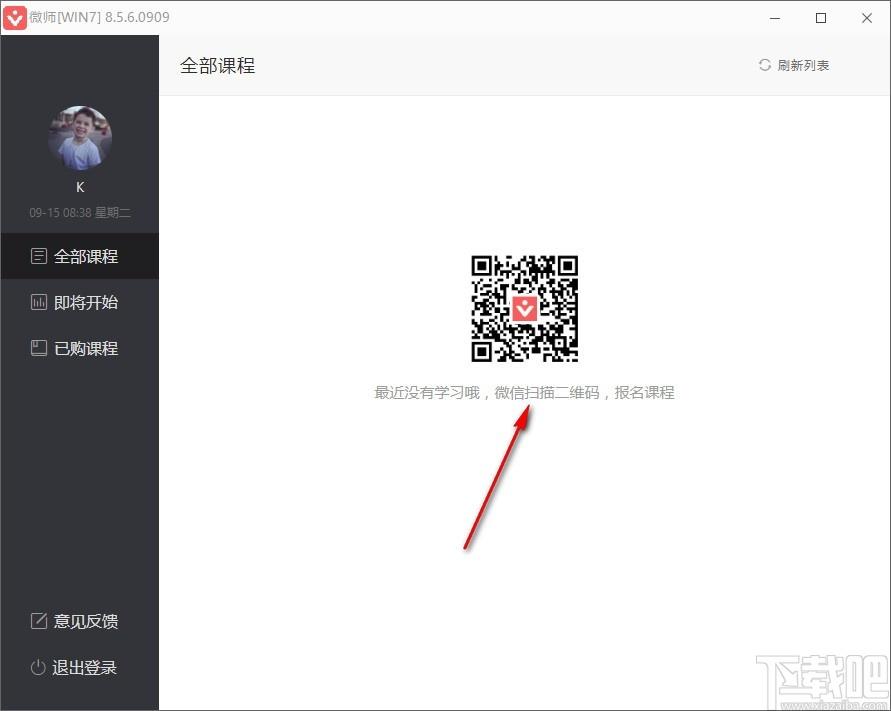Click the title text 微师[WIN7] 8.5.6.0909

click(x=99, y=17)
